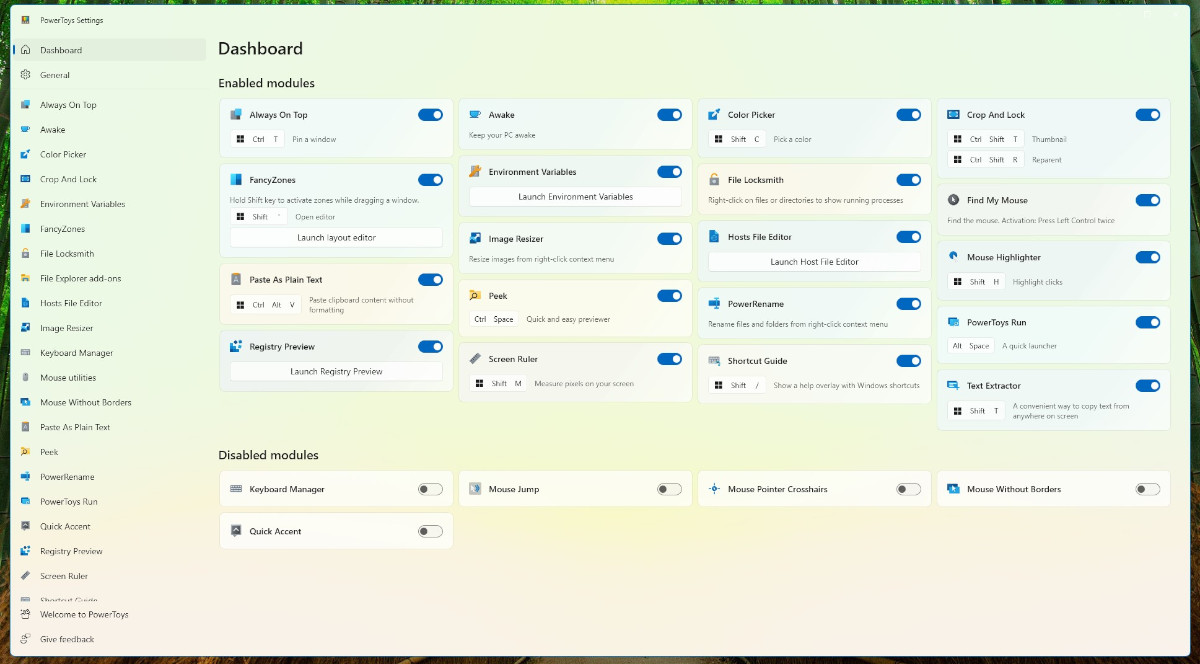Click the Awake coffee cup card icon
The image size is (1200, 664).
click(475, 115)
